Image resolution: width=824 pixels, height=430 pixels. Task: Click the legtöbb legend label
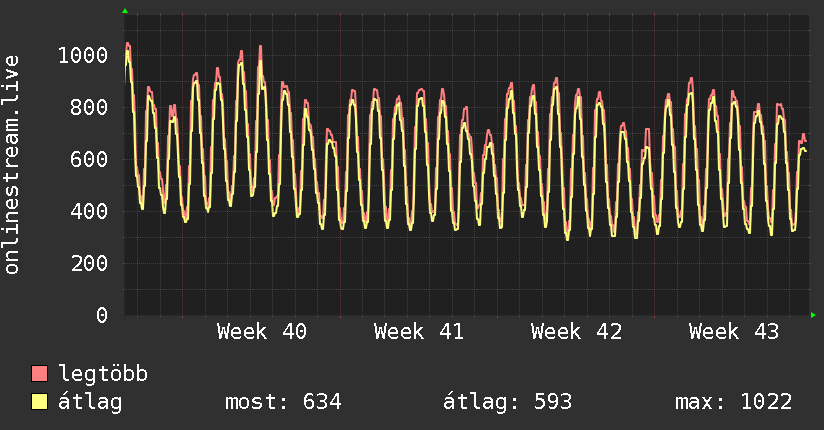click(103, 374)
